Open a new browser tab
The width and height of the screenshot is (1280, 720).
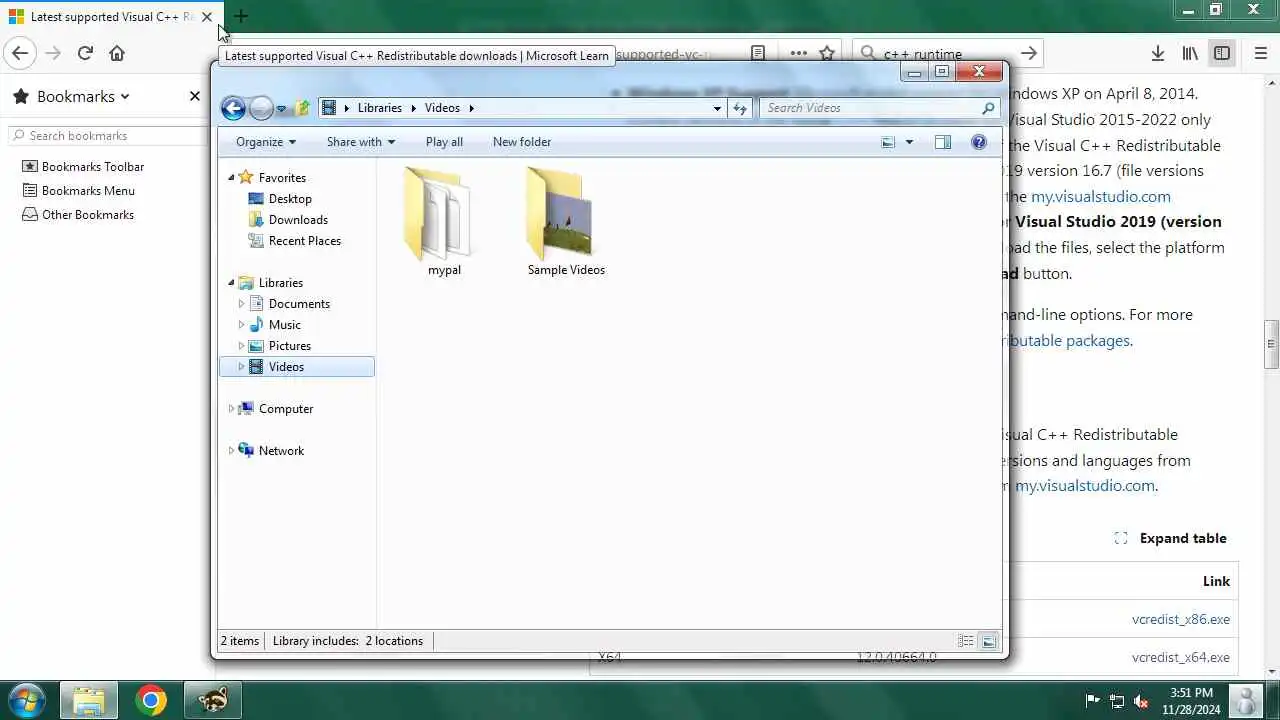pyautogui.click(x=241, y=16)
